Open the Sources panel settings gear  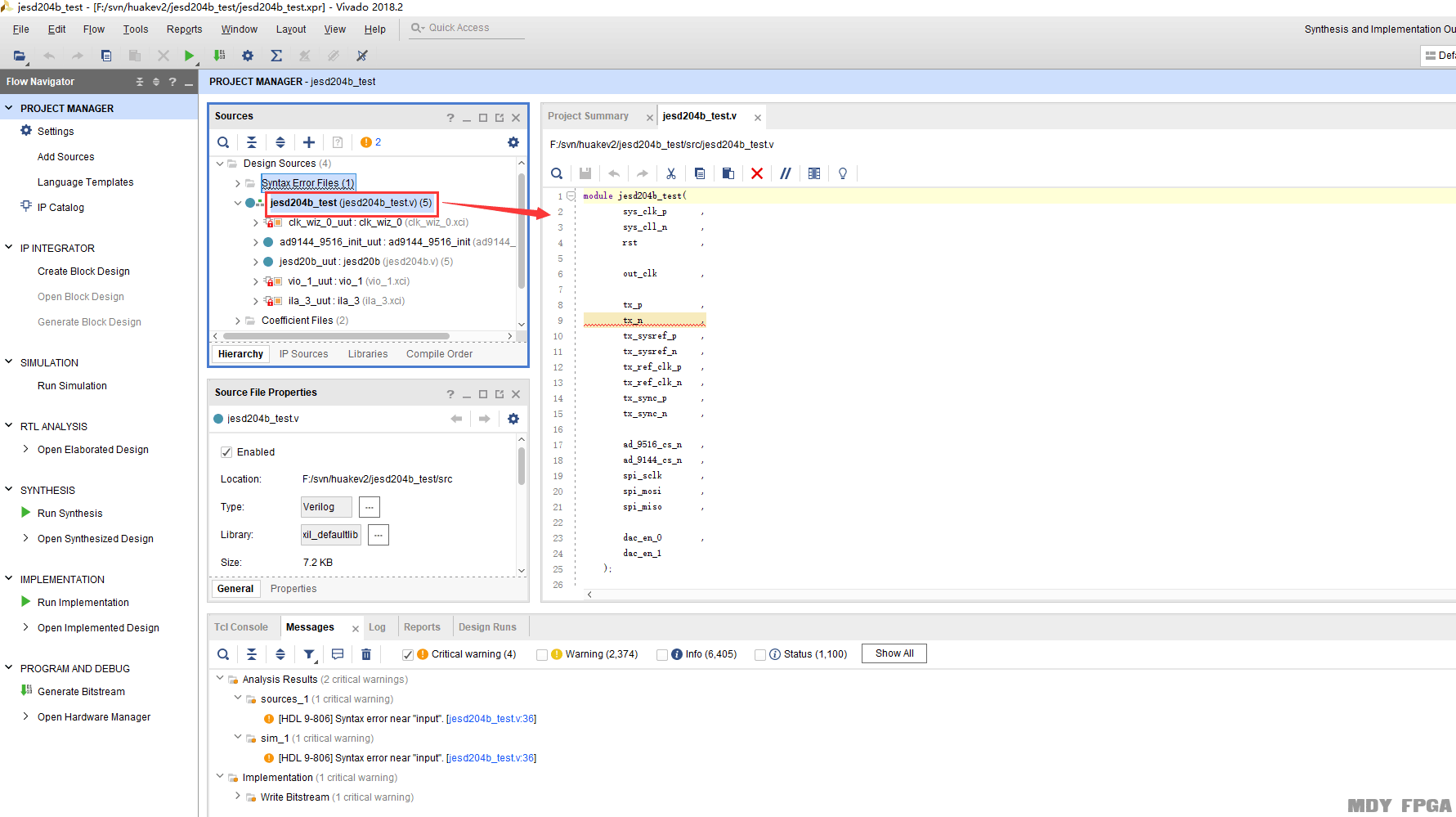tap(513, 142)
